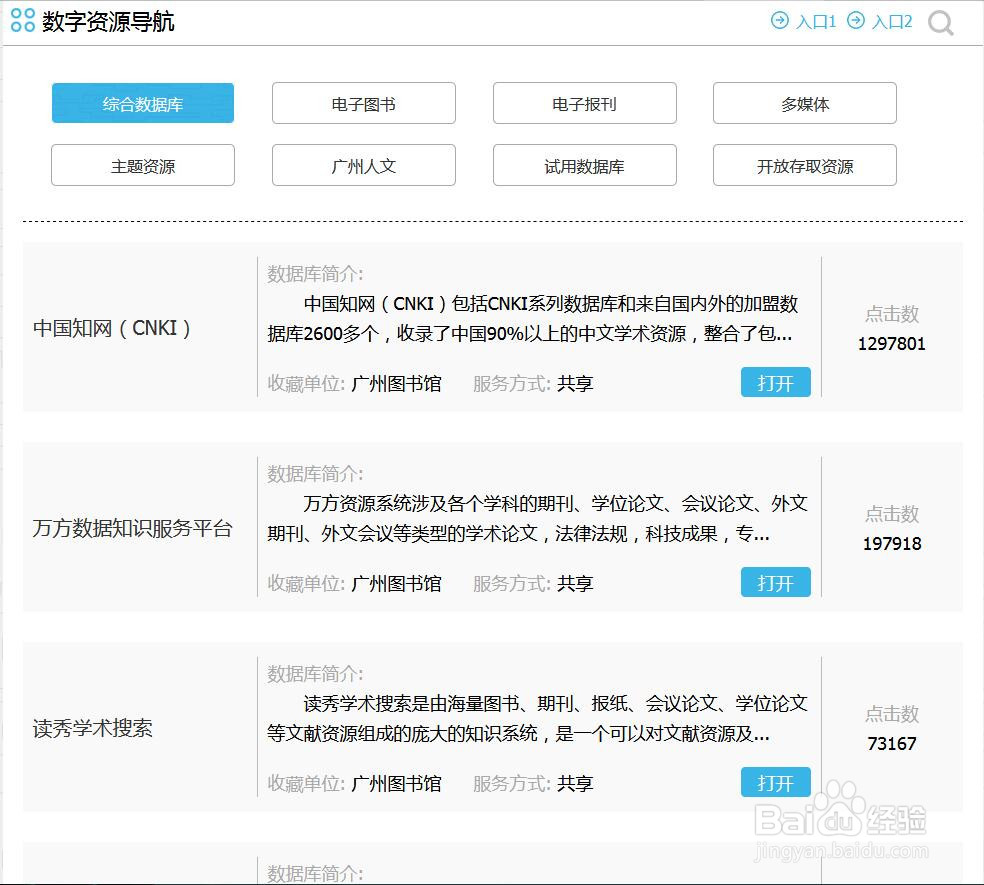
Task: Switch to the 电子图书 category
Action: pyautogui.click(x=364, y=104)
